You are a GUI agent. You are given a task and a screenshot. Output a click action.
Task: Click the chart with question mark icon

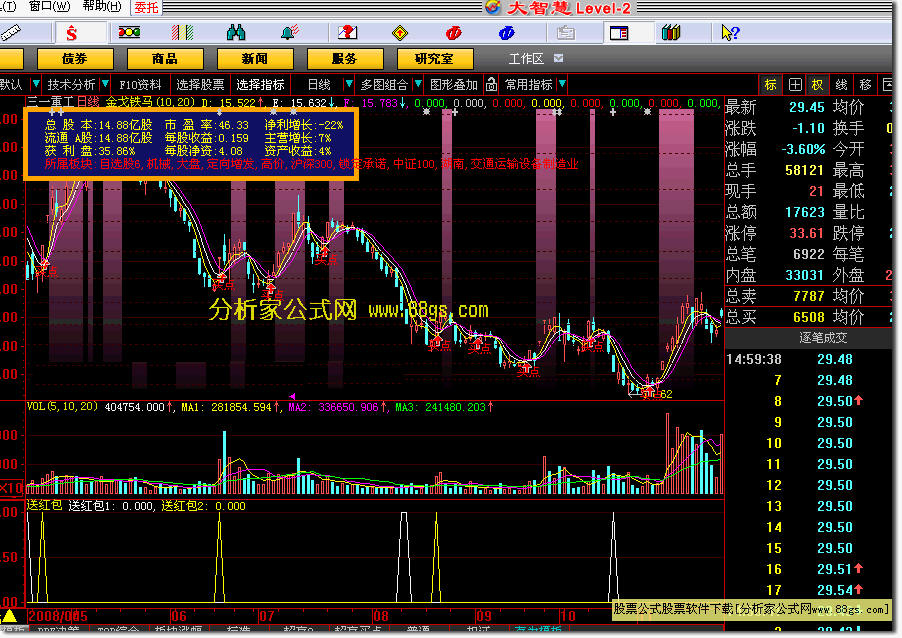347,32
